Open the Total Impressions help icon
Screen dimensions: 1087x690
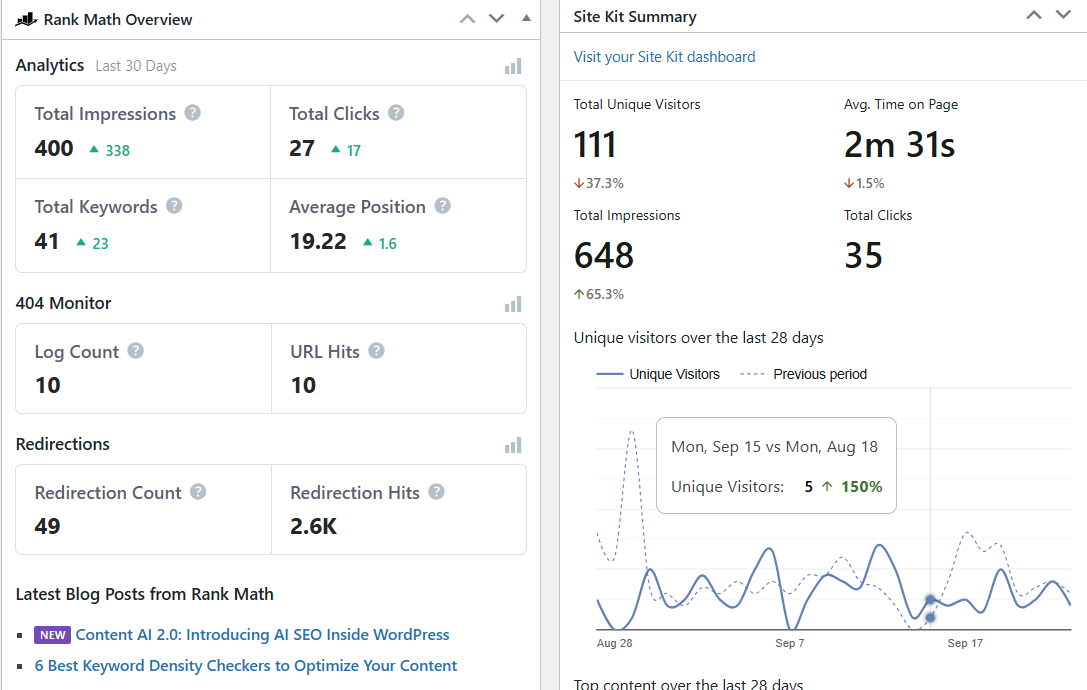[x=192, y=113]
